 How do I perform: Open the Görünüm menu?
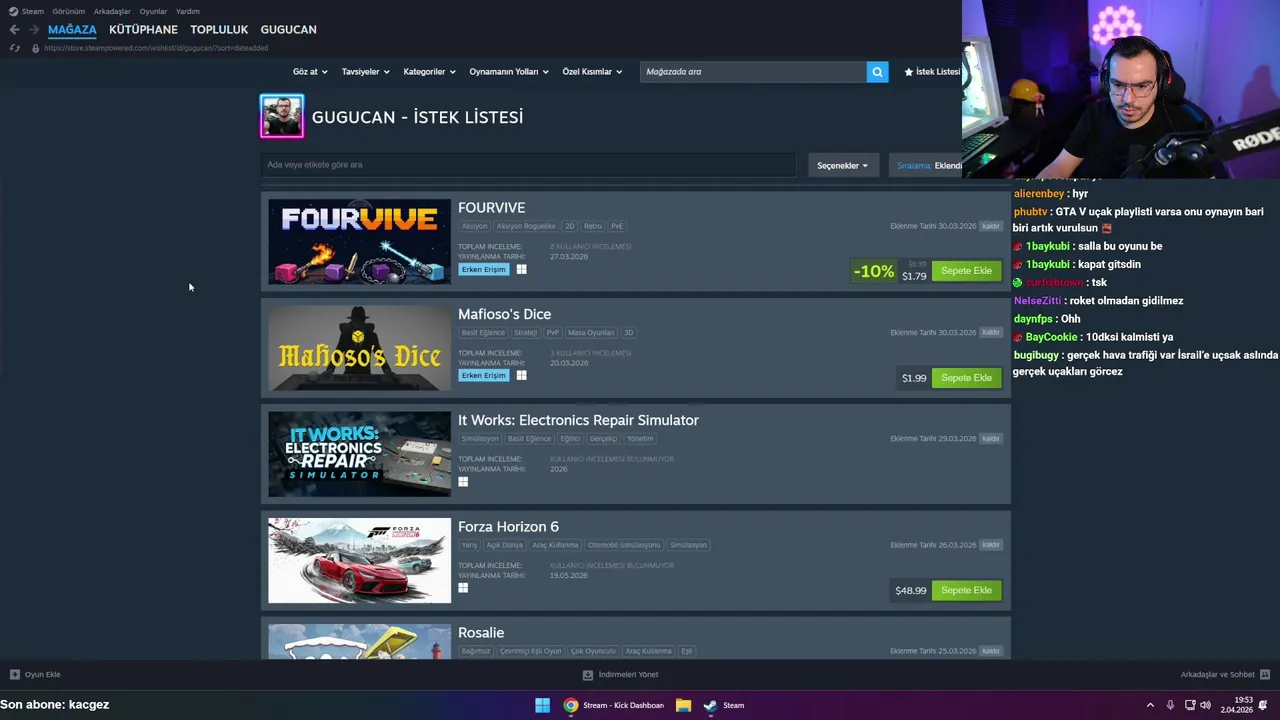click(x=69, y=11)
